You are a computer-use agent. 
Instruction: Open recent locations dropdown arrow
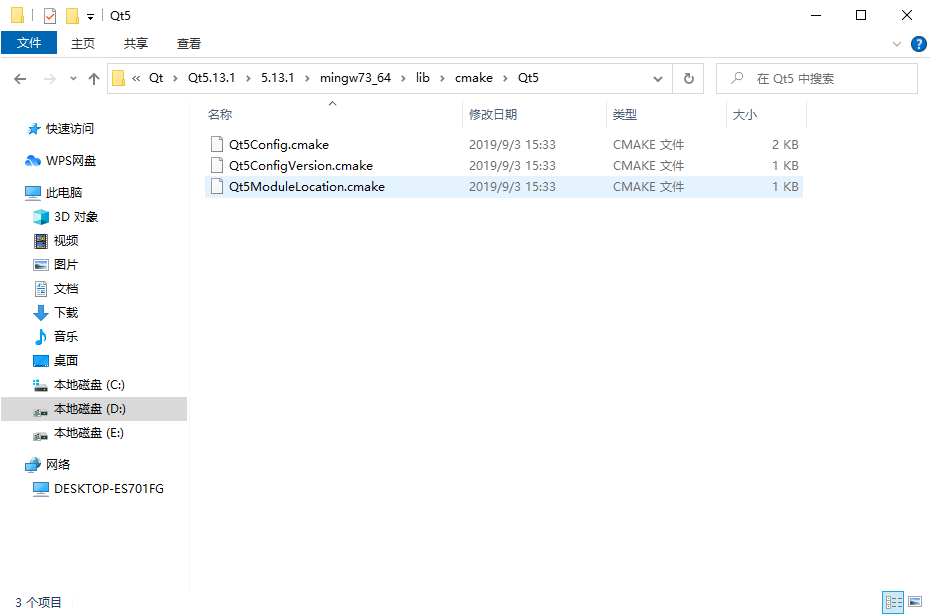click(x=73, y=78)
